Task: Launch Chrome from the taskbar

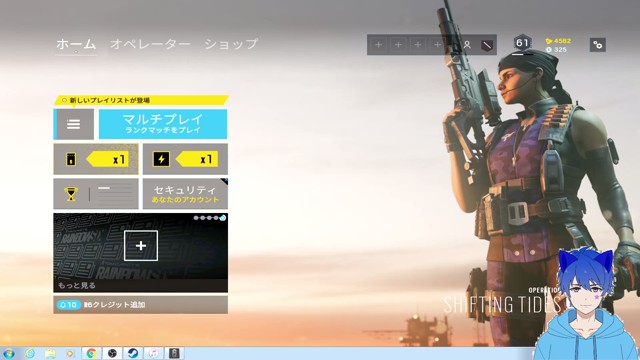Action: [x=91, y=353]
